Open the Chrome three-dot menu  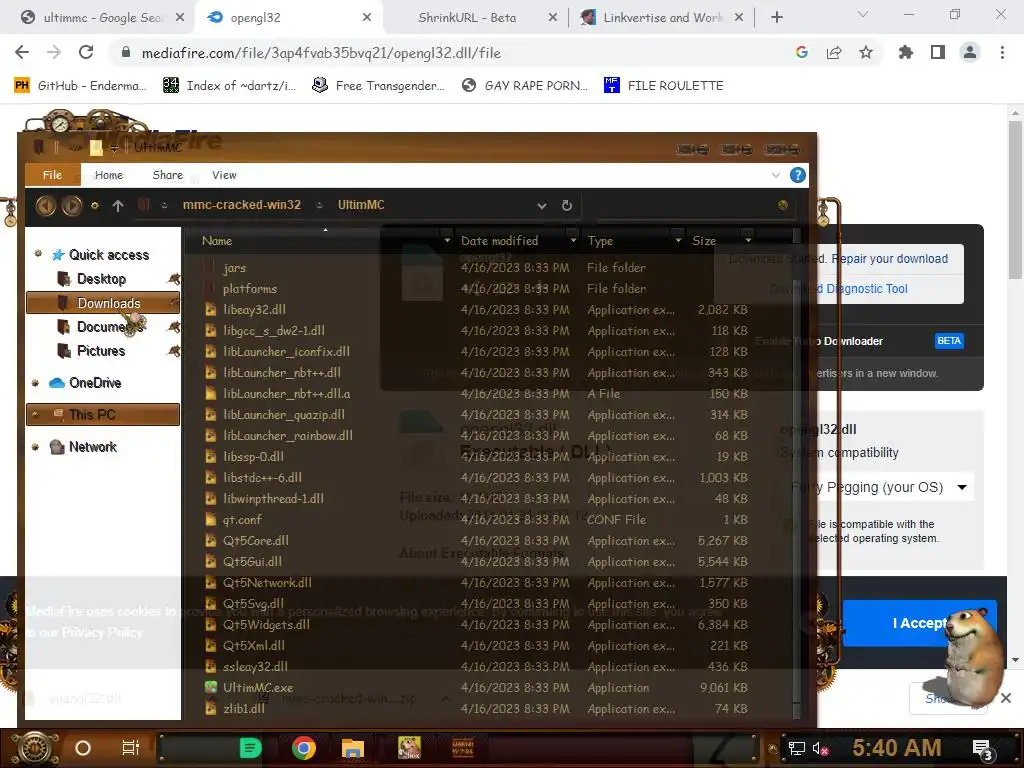coord(1002,52)
